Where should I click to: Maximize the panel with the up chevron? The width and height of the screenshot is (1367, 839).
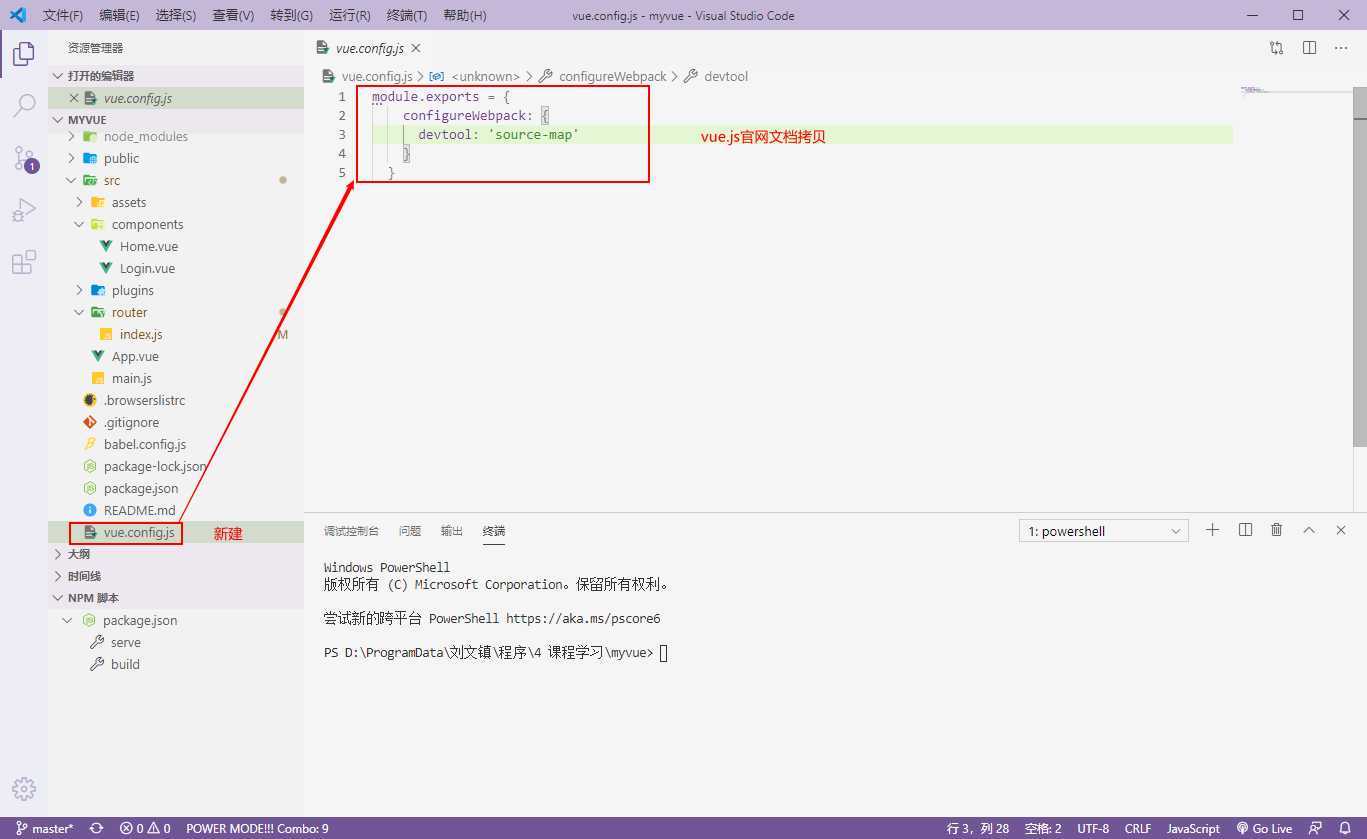1309,530
